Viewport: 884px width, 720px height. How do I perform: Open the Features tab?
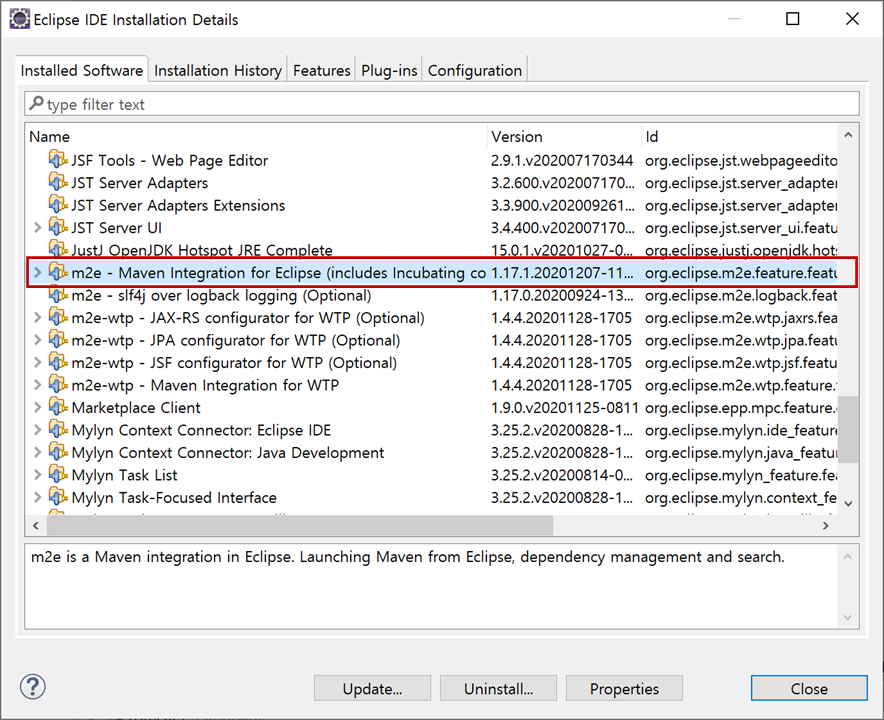point(321,70)
